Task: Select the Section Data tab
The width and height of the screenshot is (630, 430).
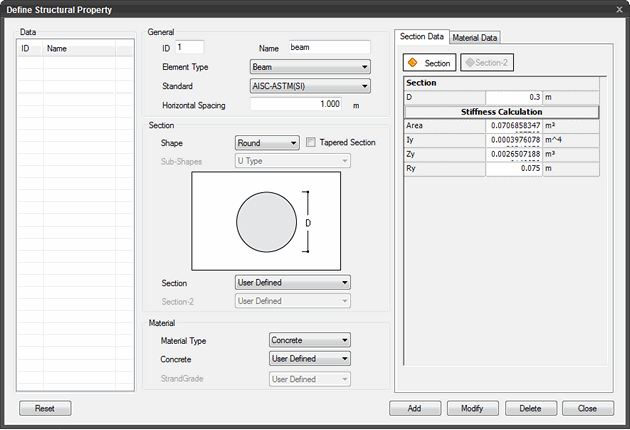Action: tap(422, 36)
